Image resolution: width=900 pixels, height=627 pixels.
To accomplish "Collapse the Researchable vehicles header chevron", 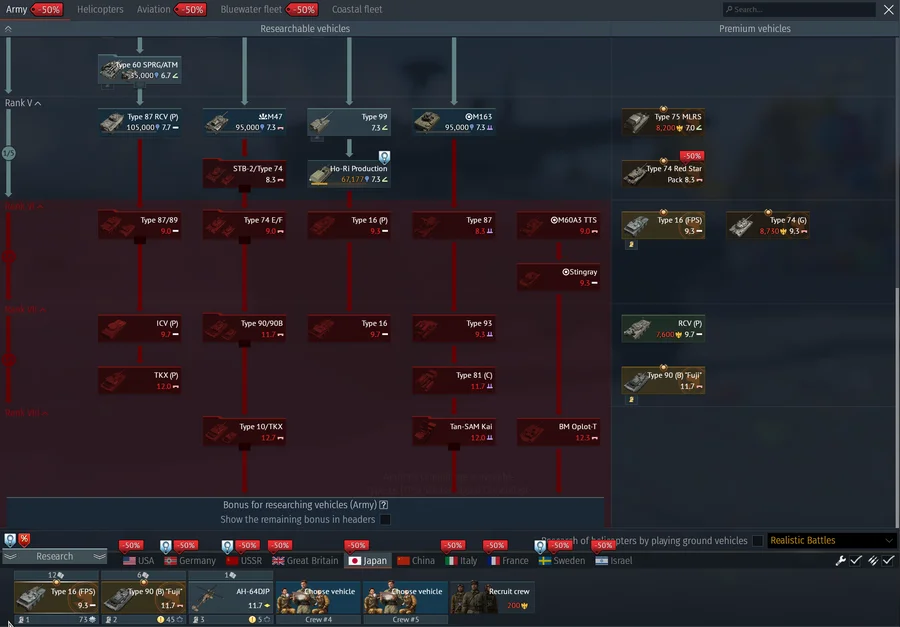I will [x=9, y=29].
